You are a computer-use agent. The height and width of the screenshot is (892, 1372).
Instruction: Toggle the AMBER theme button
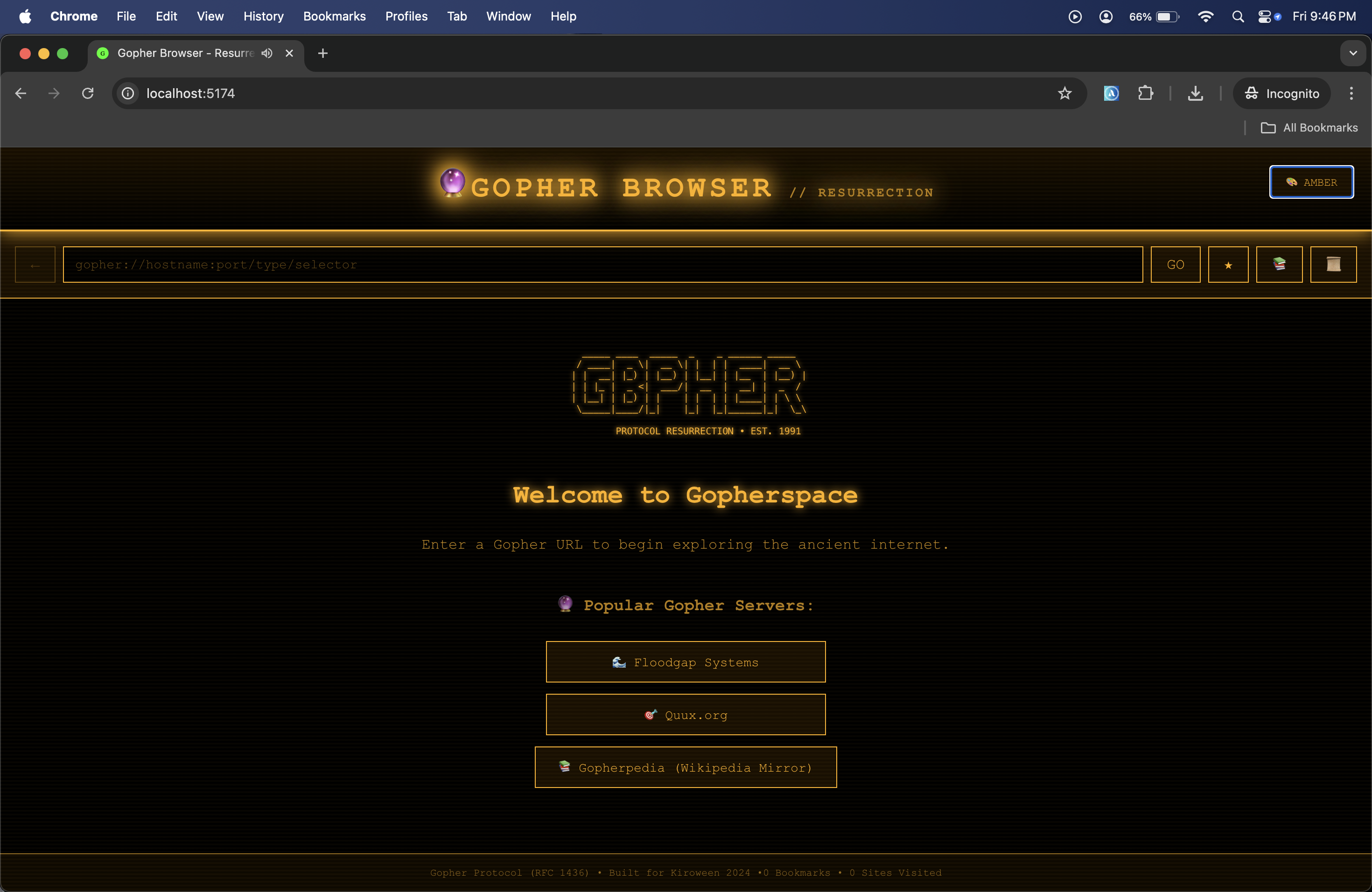[x=1311, y=182]
